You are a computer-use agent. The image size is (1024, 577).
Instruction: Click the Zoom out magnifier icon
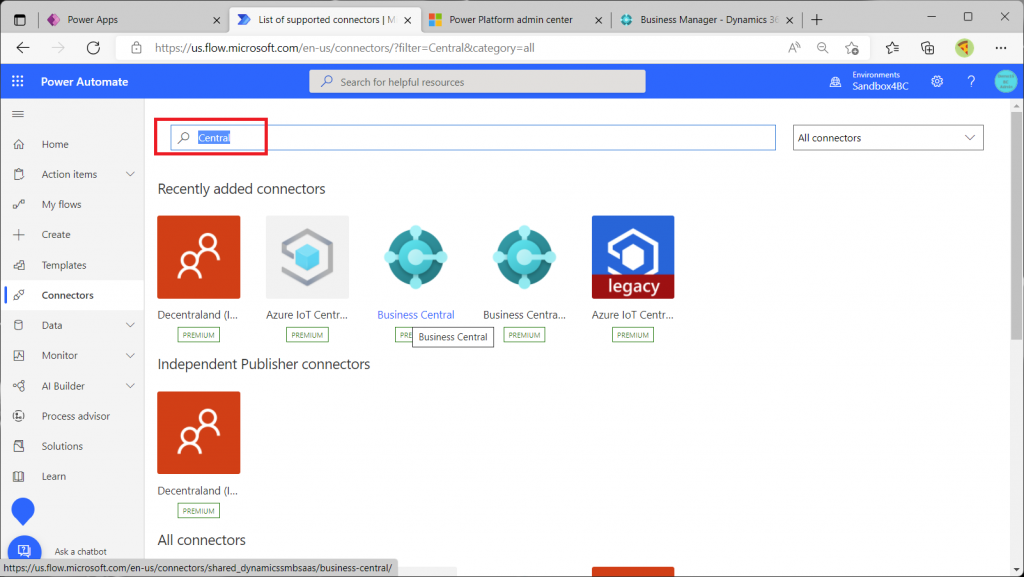tap(822, 48)
